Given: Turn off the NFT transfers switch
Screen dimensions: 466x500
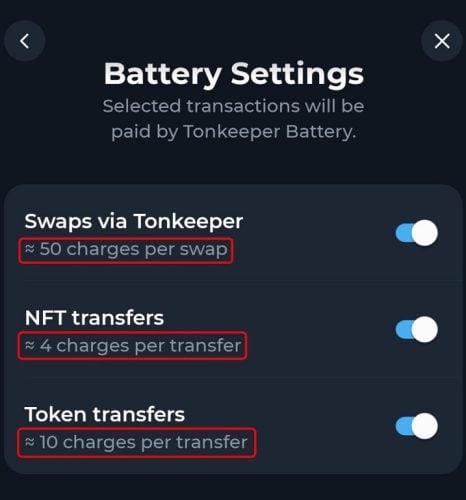Looking at the screenshot, I should 417,329.
